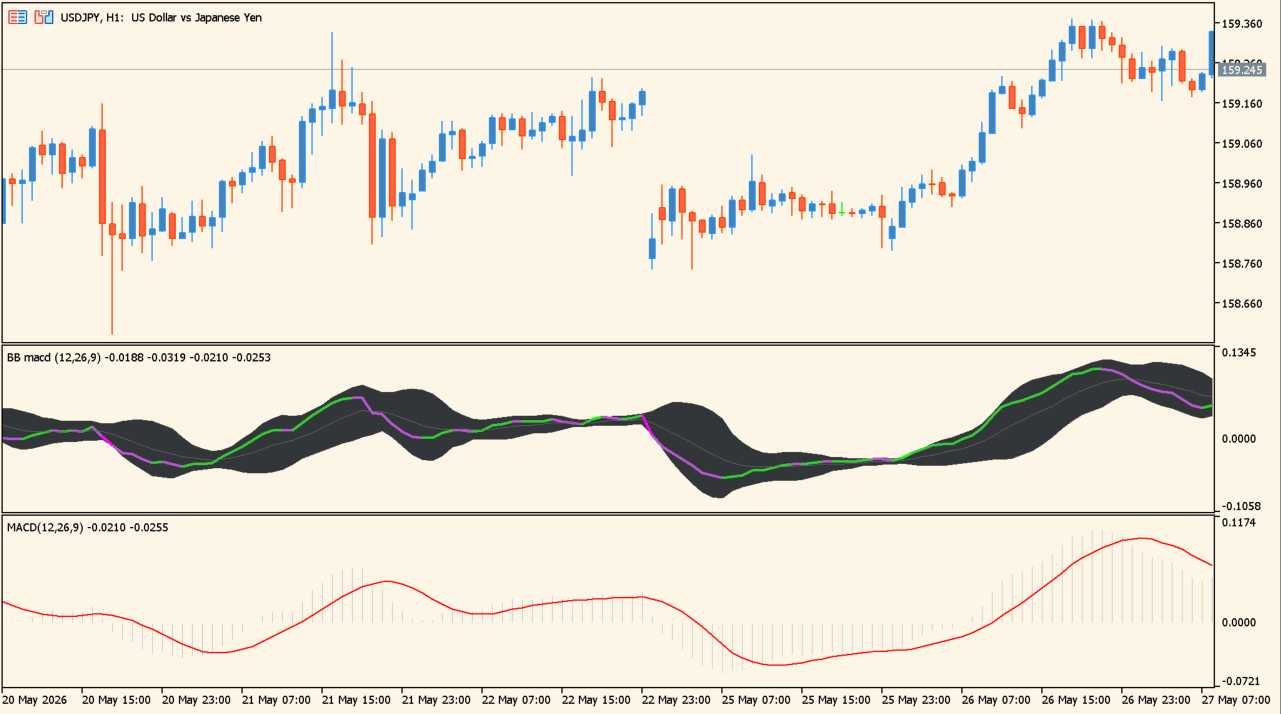Click the 158.860 price scale label
The image size is (1281, 714).
pyautogui.click(x=1242, y=224)
